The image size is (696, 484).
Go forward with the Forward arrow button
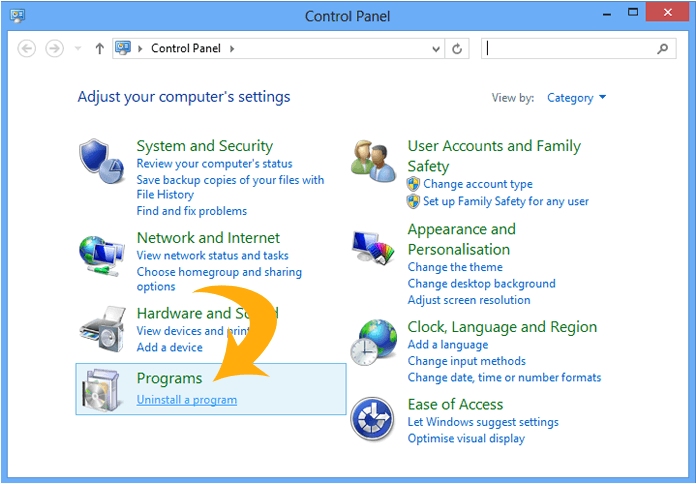(55, 48)
